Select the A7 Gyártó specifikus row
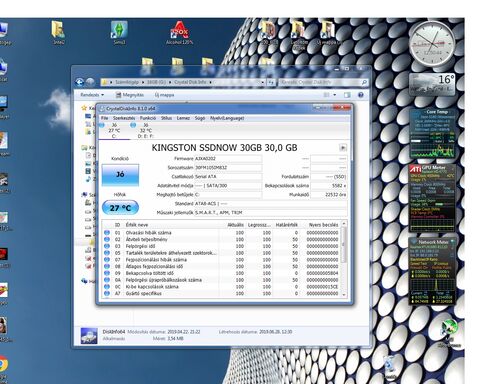Screen dimensions: 480x384 click(222, 293)
